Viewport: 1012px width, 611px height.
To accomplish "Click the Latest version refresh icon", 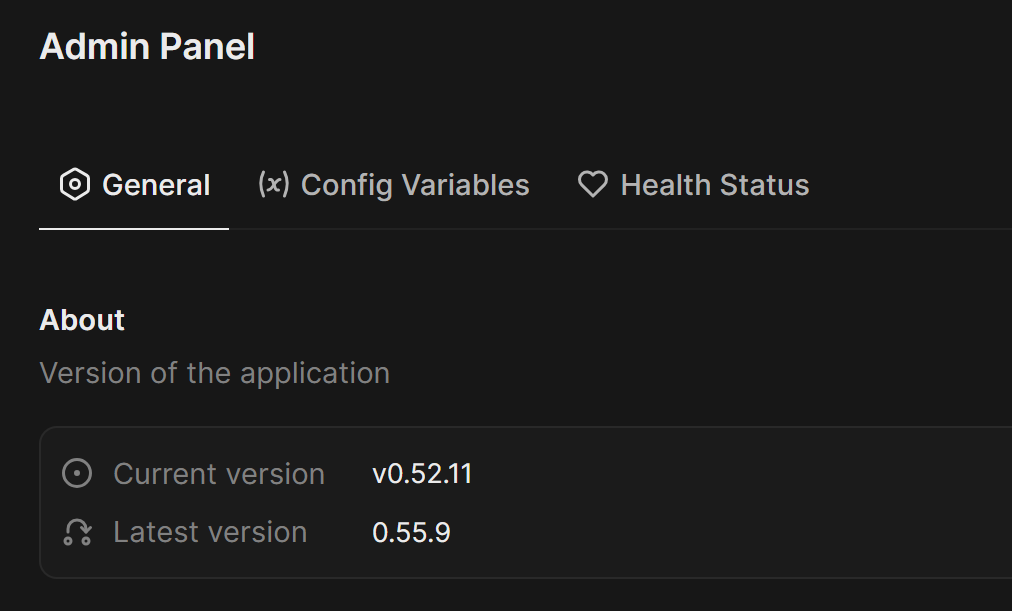I will pos(77,532).
